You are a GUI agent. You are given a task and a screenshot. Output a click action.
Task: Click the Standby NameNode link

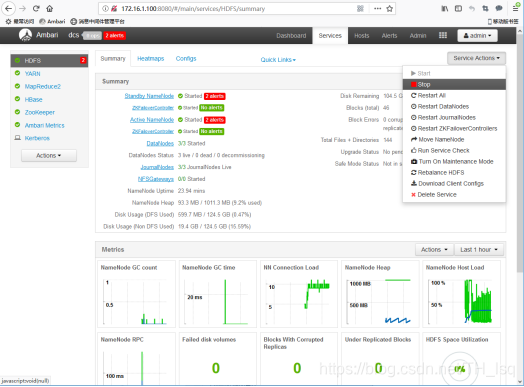[x=149, y=96]
